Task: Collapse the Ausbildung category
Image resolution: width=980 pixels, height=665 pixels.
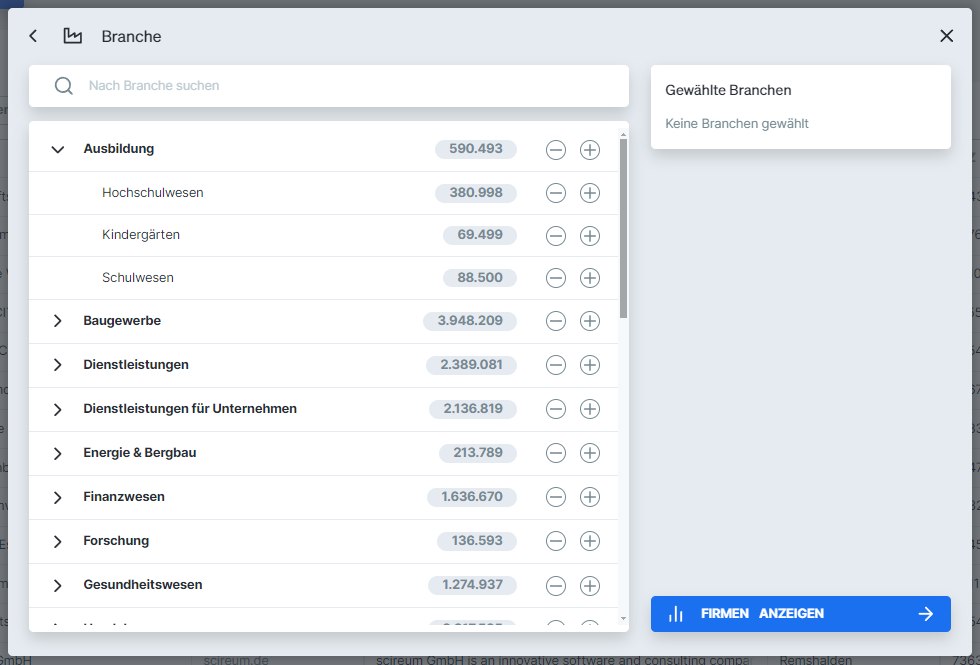Action: click(58, 149)
